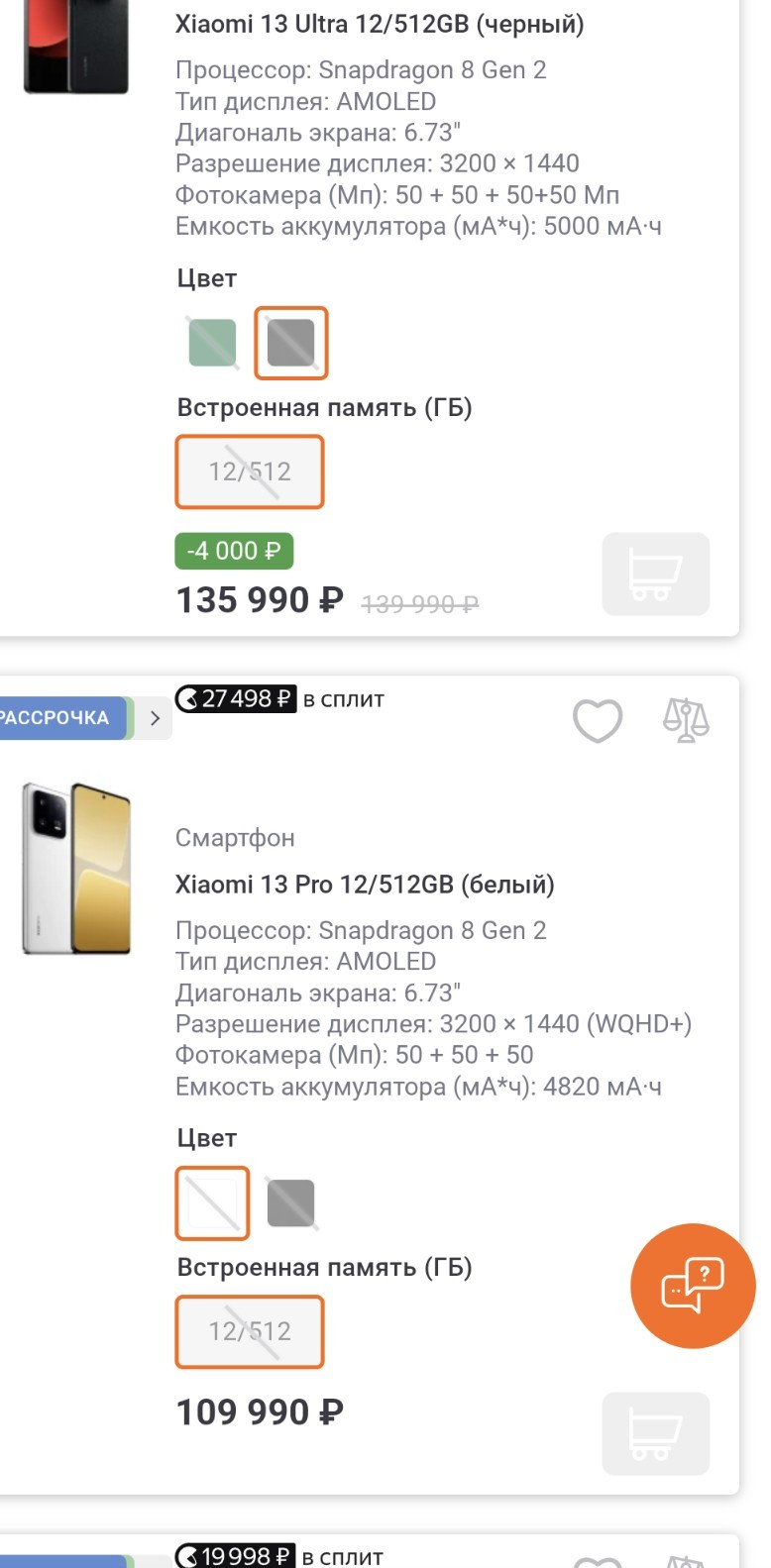Open Xiaomi 13 Pro 12/512GB (белый) title link
The image size is (771, 1568).
pyautogui.click(x=365, y=885)
